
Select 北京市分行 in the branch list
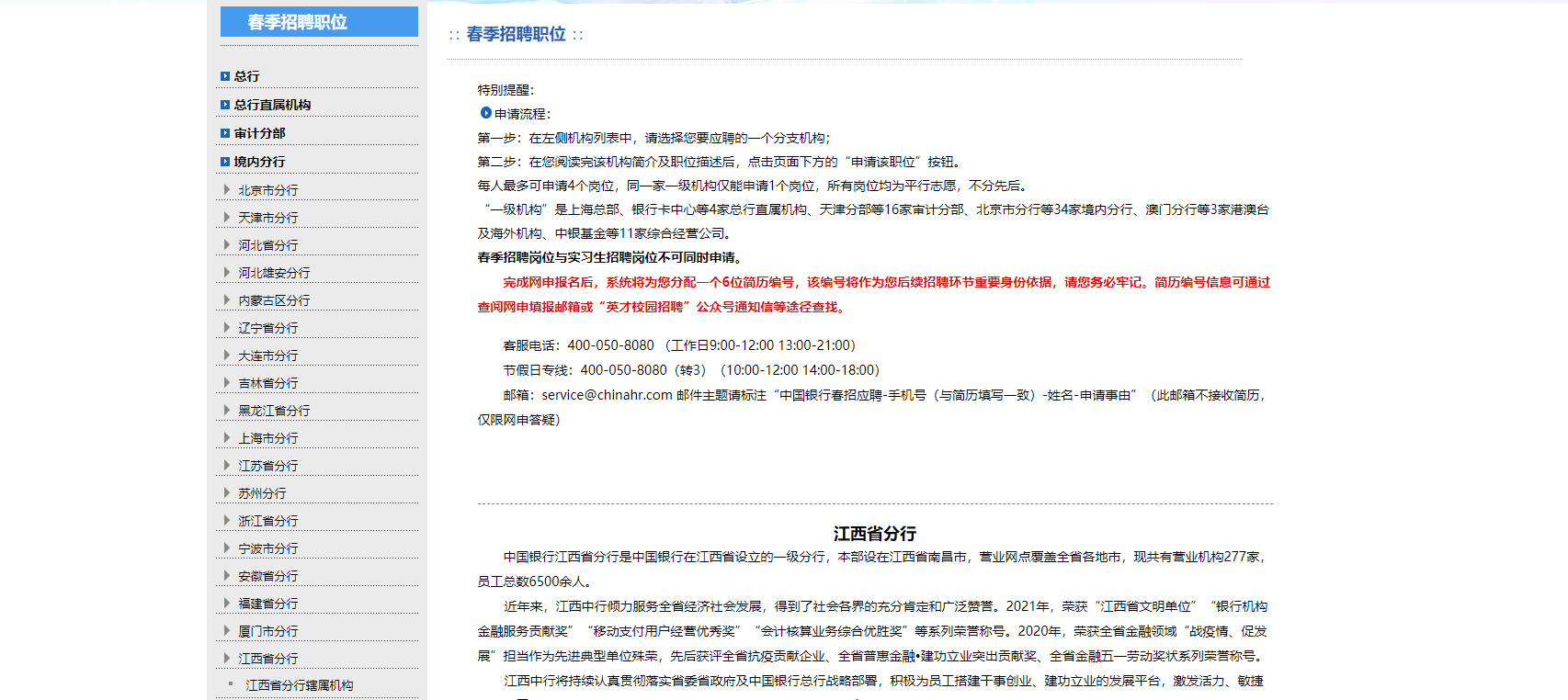click(x=268, y=190)
